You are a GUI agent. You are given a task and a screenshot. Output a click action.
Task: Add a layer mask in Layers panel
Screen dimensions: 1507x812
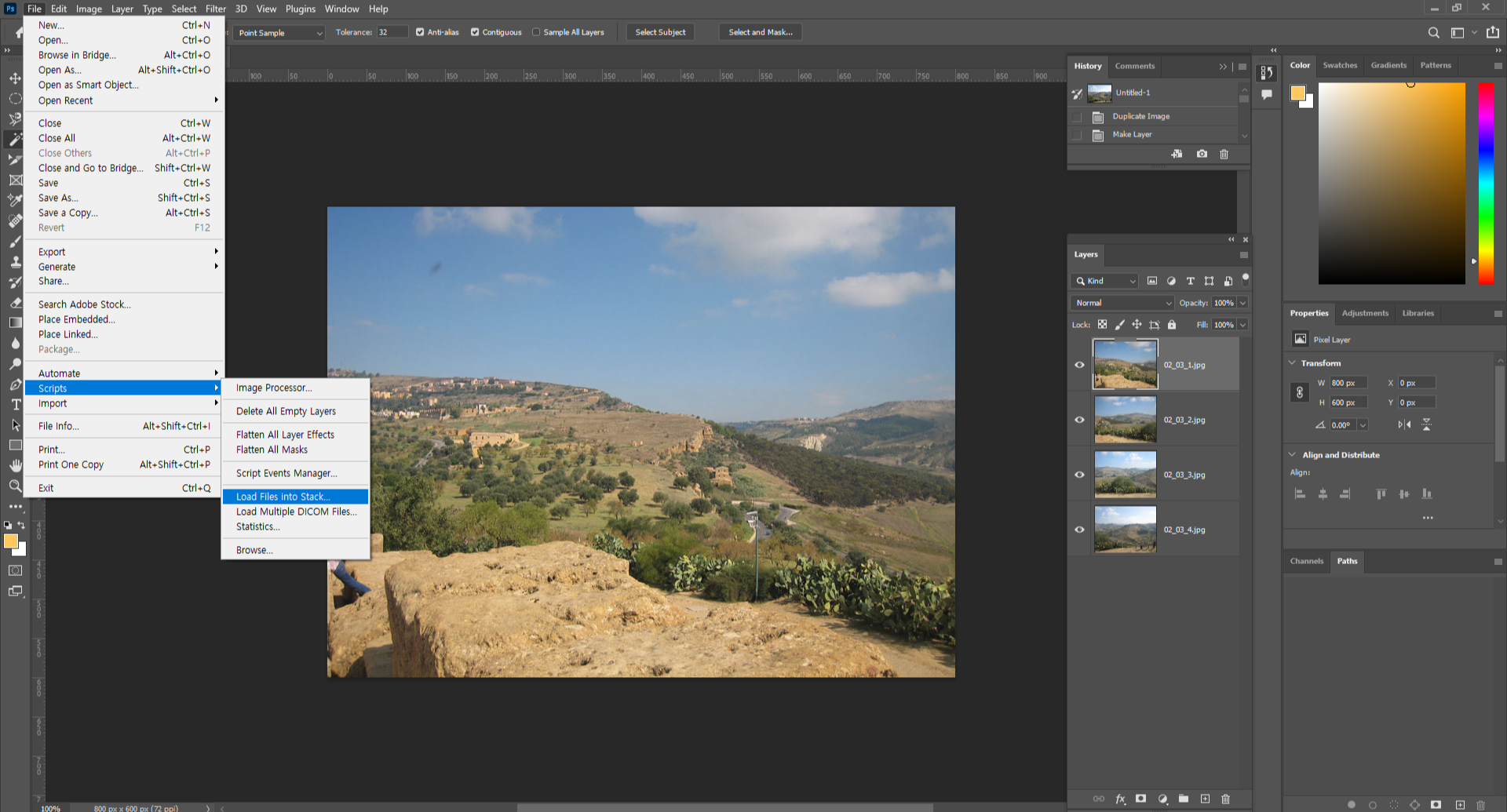(1141, 799)
